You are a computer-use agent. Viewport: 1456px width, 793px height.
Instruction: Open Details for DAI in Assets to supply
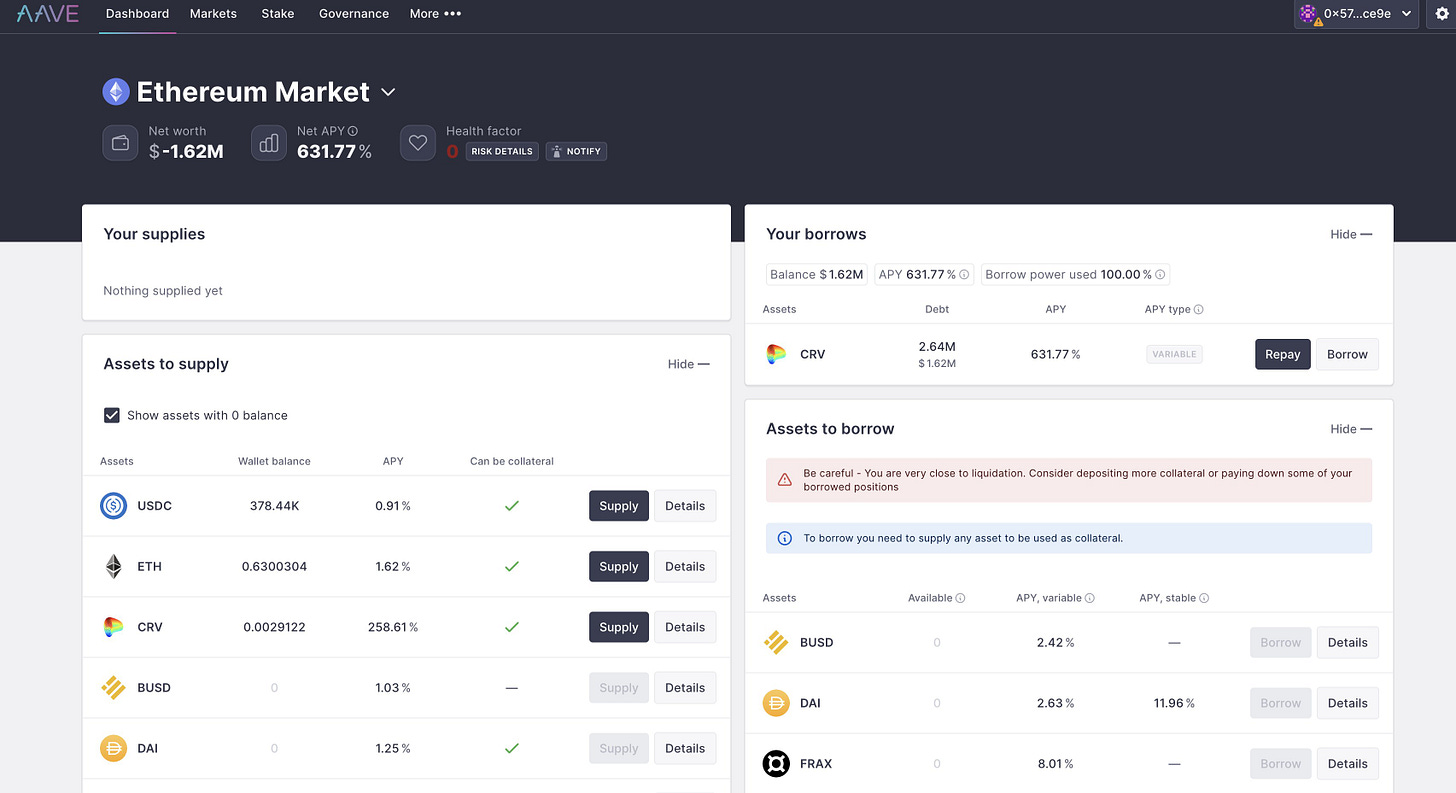(x=685, y=748)
